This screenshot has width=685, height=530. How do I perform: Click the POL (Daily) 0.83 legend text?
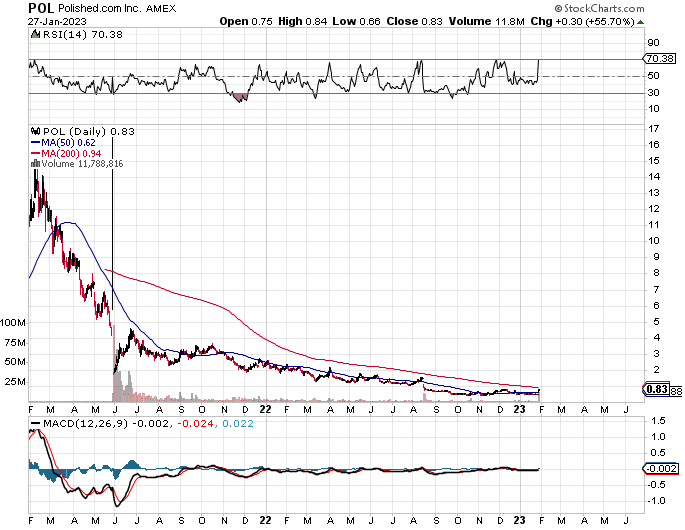89,132
